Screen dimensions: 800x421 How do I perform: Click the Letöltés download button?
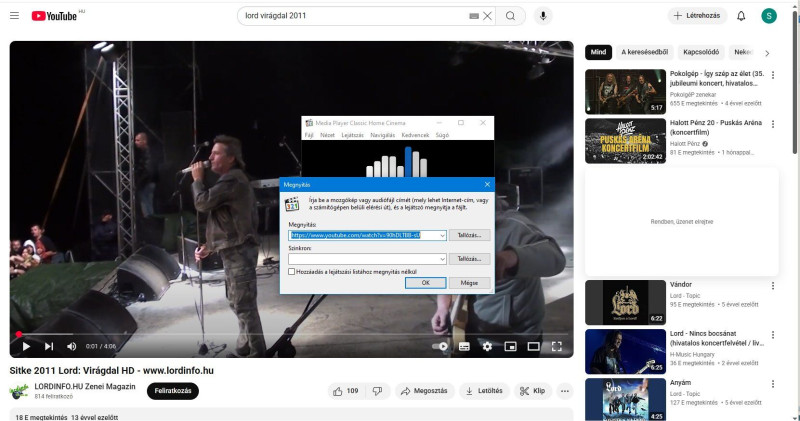coord(484,391)
